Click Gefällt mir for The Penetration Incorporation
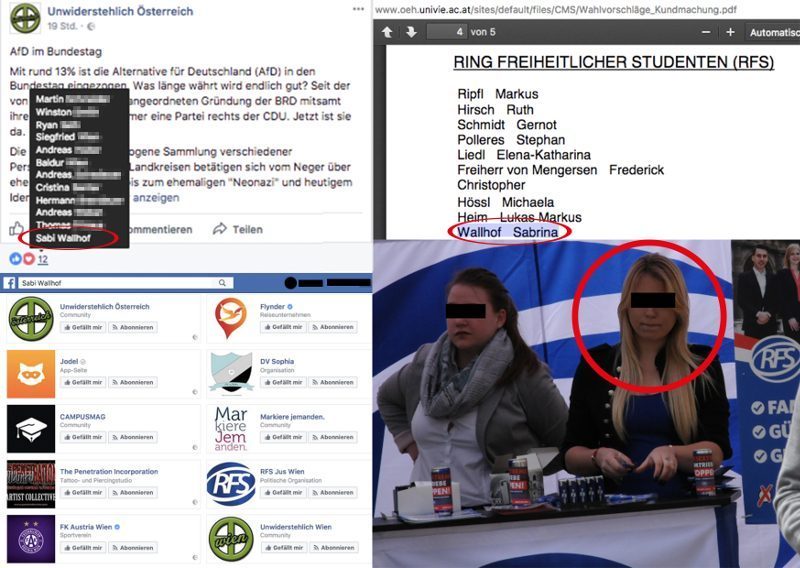Image resolution: width=800 pixels, height=568 pixels. coord(83,492)
